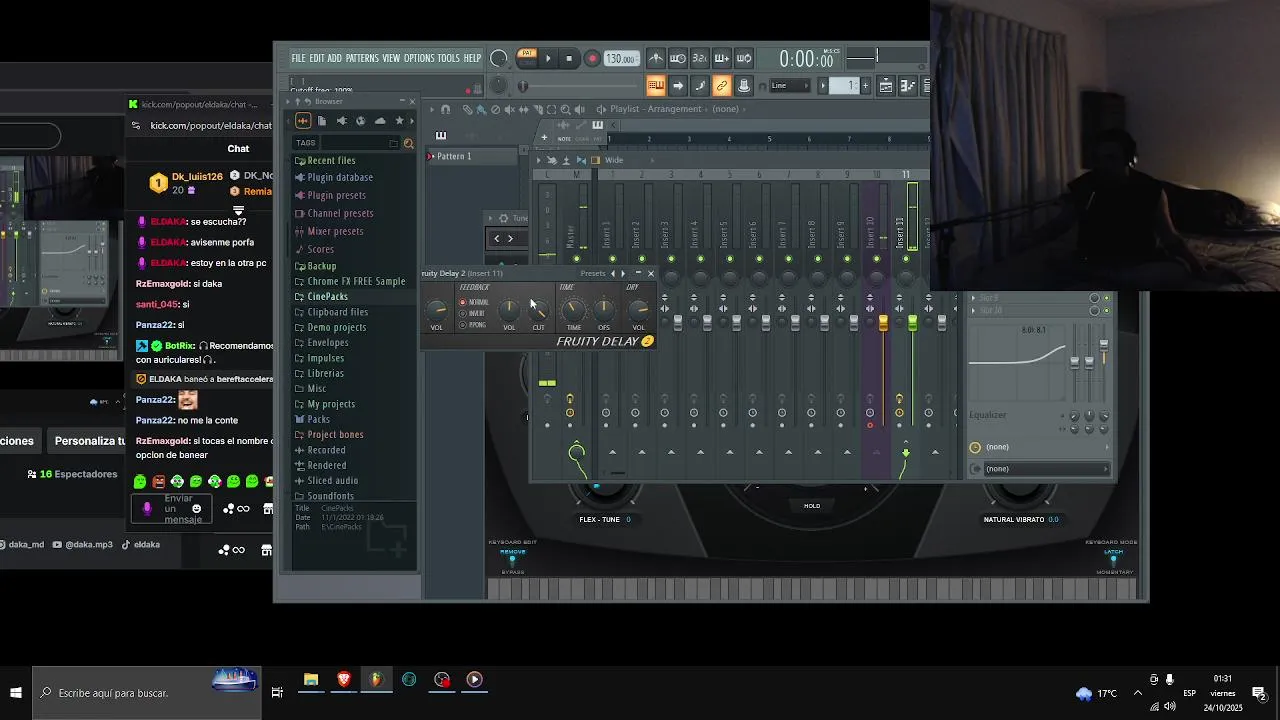Toggle the PAT/SONG mode switch
This screenshot has height=720, width=1280.
coord(527,58)
